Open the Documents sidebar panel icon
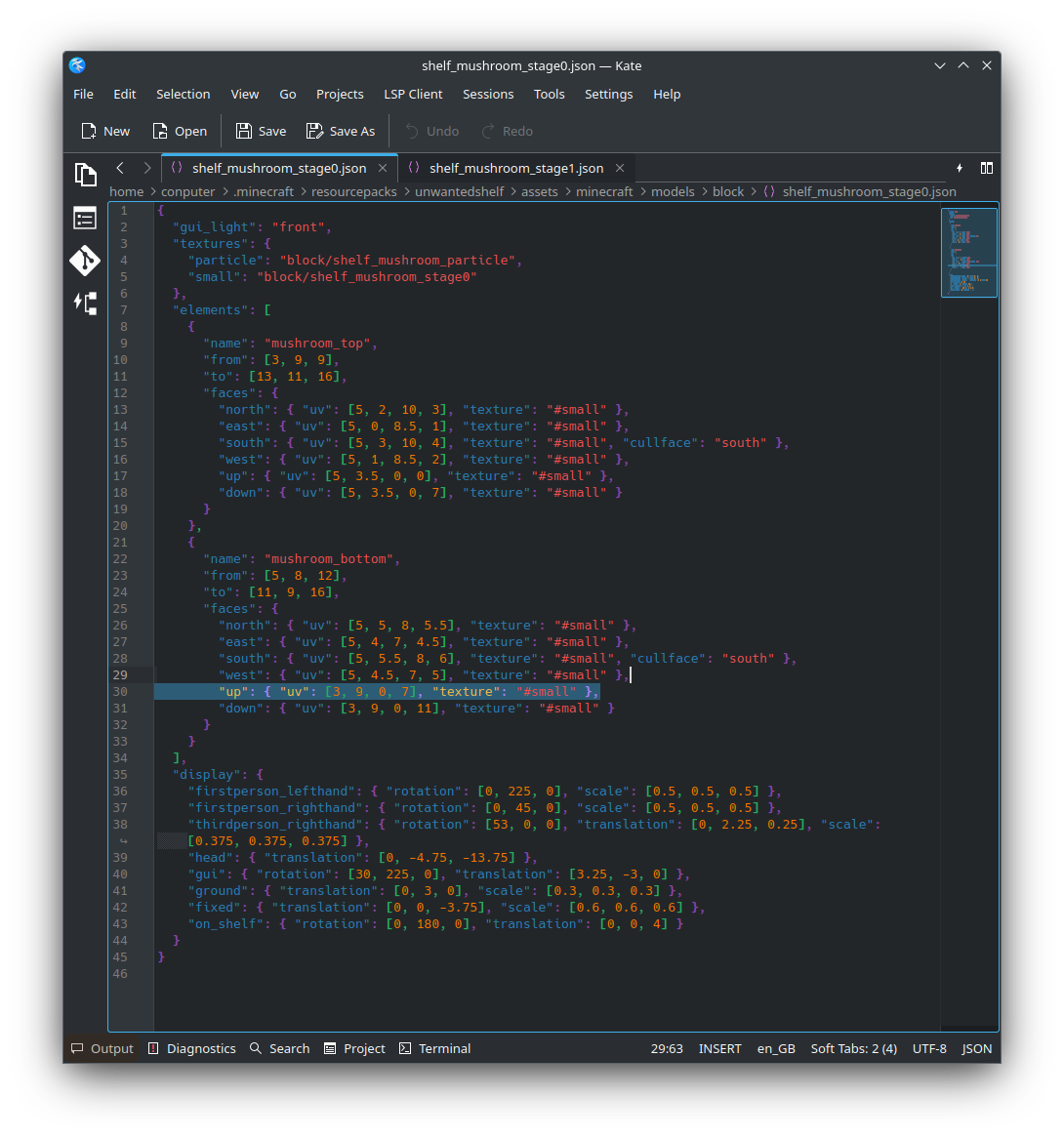This screenshot has height=1138, width=1064. click(x=86, y=175)
